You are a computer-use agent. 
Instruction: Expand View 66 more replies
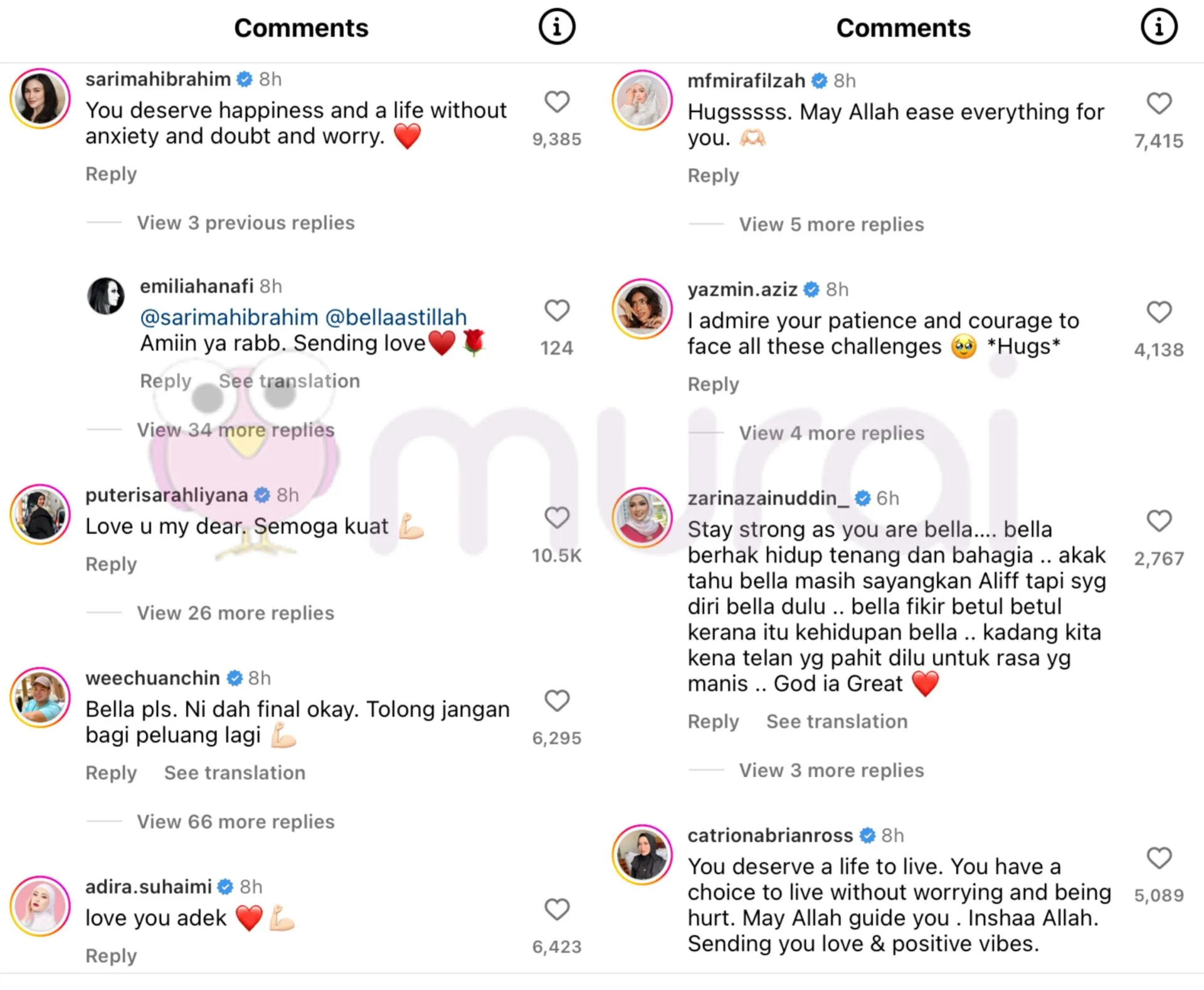pos(236,821)
